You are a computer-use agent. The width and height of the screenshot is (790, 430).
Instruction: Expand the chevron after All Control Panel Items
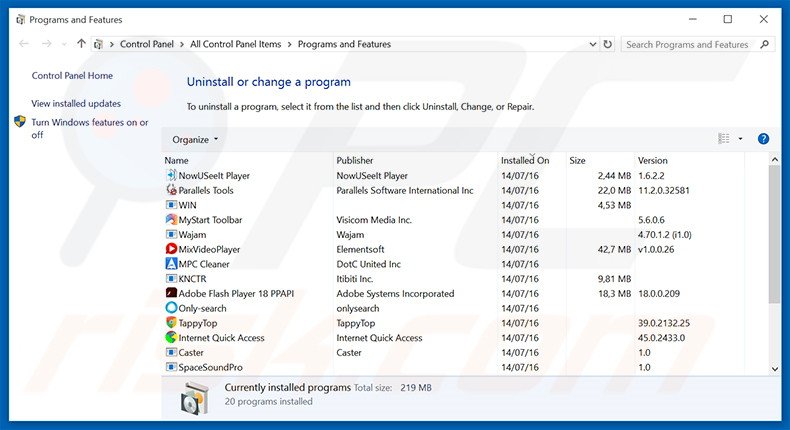coord(289,44)
